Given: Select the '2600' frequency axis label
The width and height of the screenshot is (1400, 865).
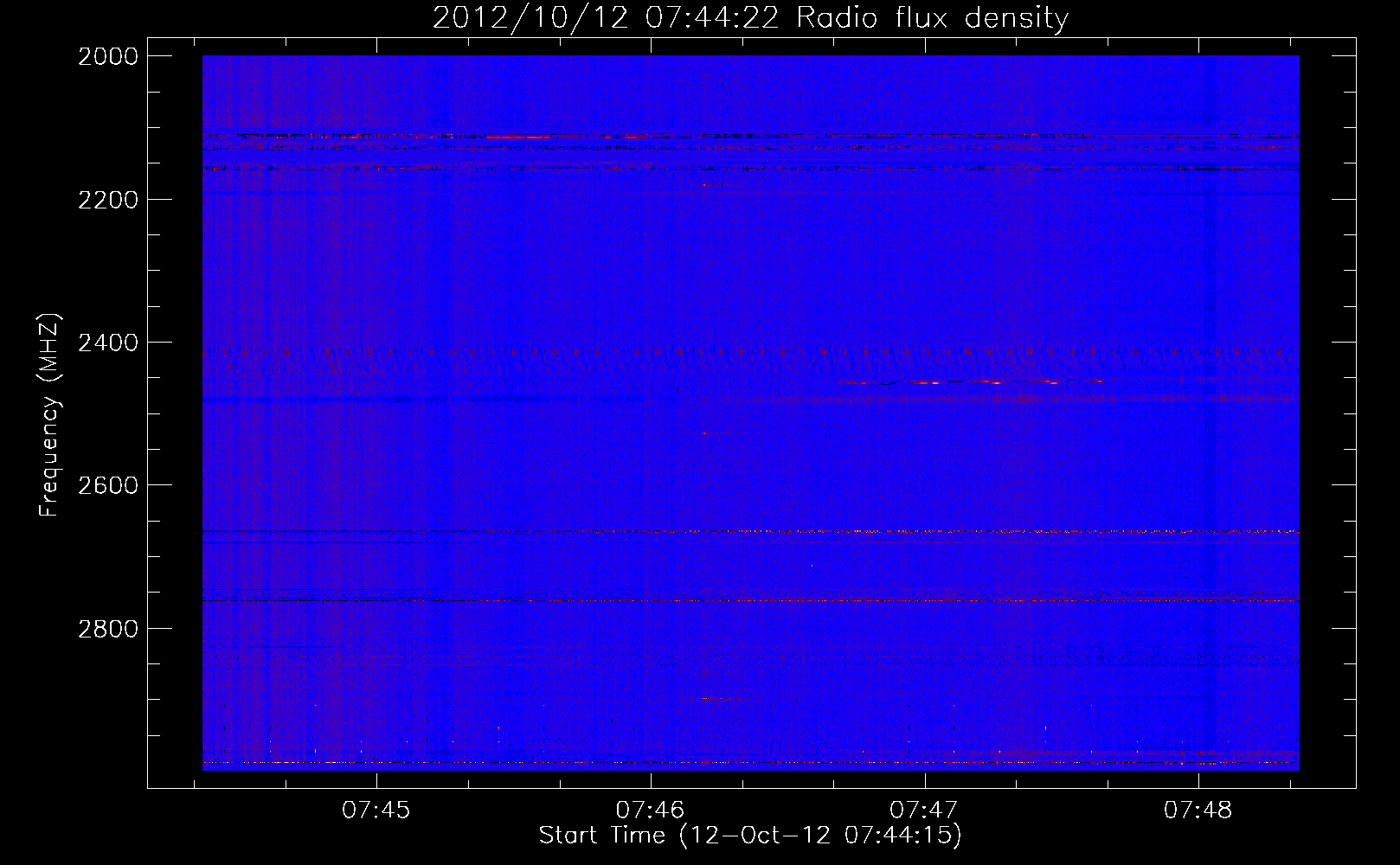Looking at the screenshot, I should click(108, 485).
